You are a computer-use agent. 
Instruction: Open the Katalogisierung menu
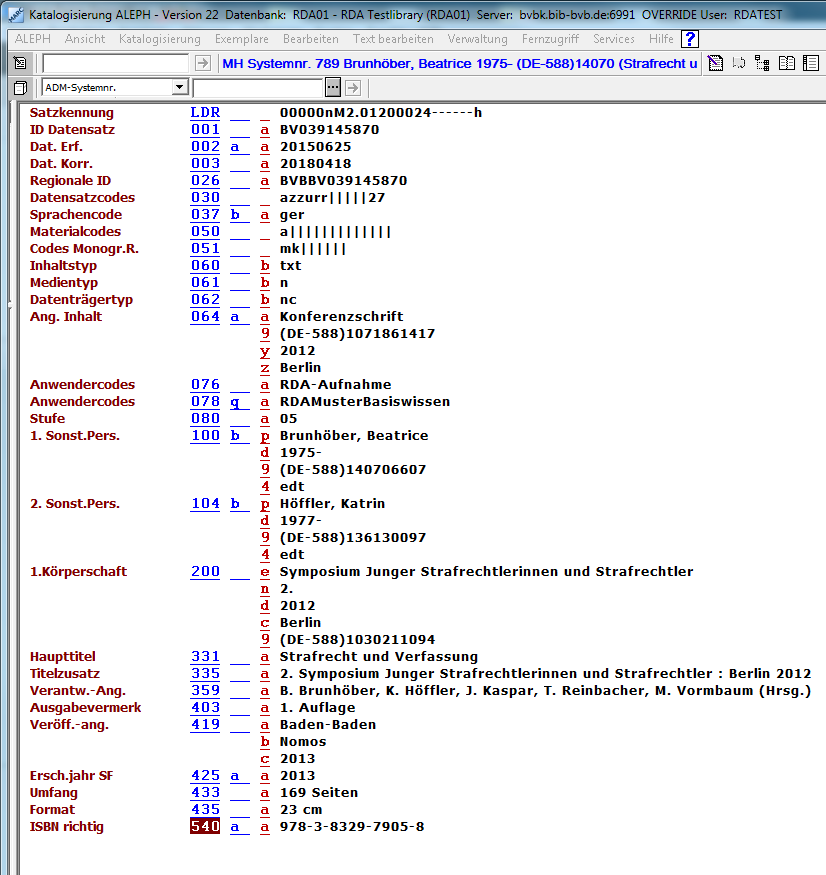[x=159, y=39]
